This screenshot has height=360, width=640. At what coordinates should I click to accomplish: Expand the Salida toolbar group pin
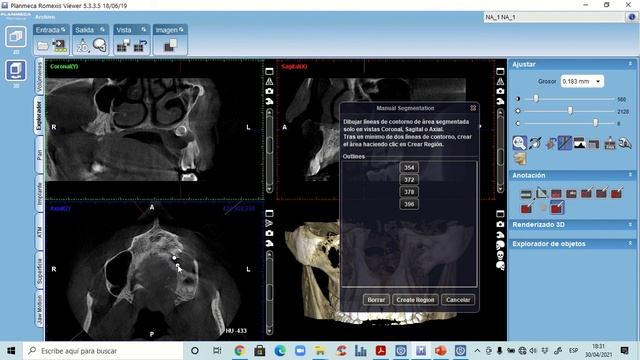point(102,29)
